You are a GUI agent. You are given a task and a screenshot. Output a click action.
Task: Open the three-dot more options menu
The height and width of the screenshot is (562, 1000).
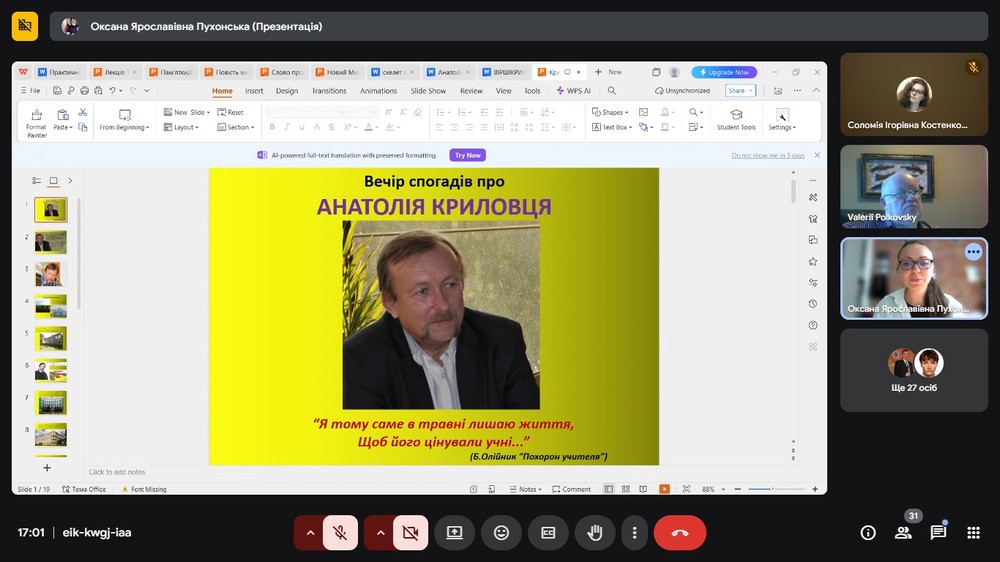[634, 533]
